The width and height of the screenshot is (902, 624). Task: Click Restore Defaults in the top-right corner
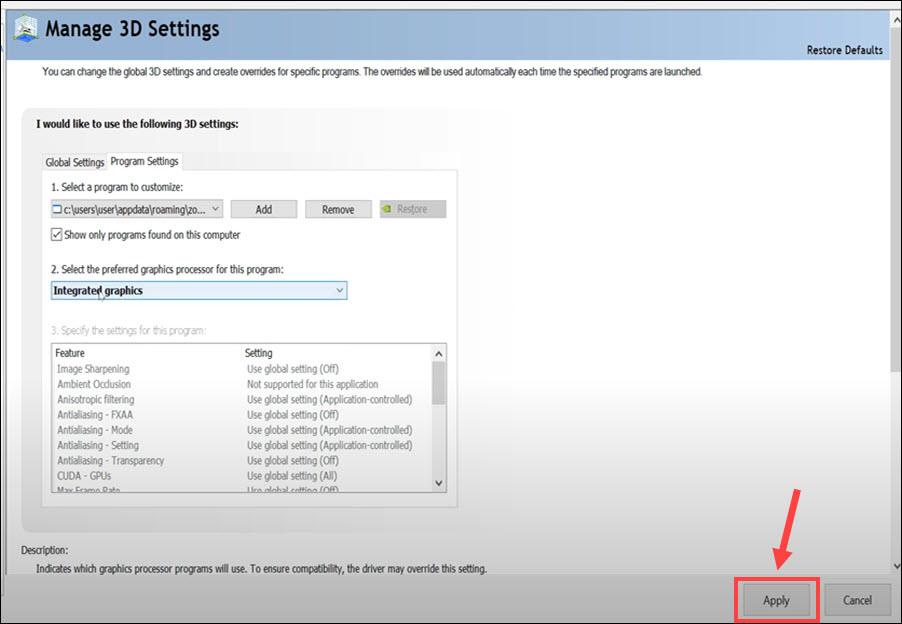(843, 50)
